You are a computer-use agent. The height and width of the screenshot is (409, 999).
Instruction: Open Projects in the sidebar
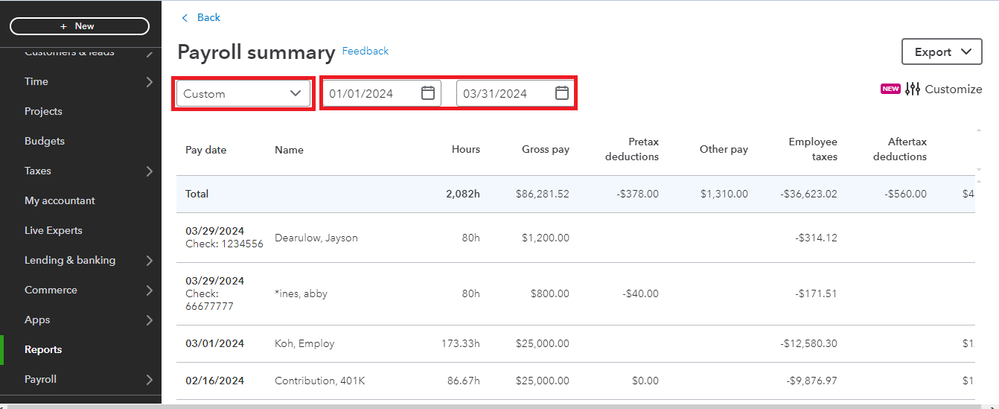(44, 112)
